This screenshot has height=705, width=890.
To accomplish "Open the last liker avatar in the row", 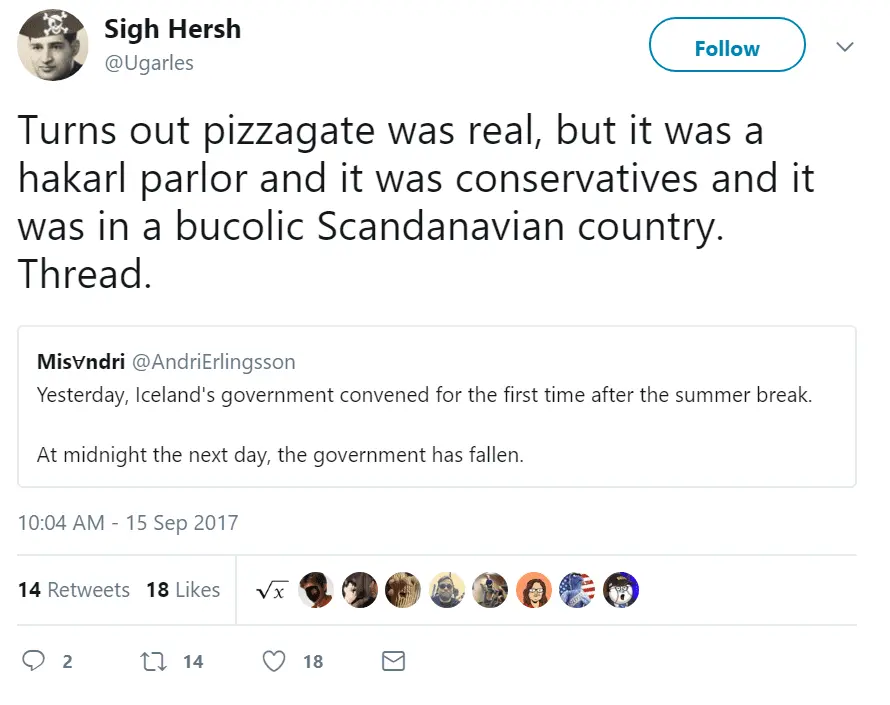I will (x=620, y=590).
